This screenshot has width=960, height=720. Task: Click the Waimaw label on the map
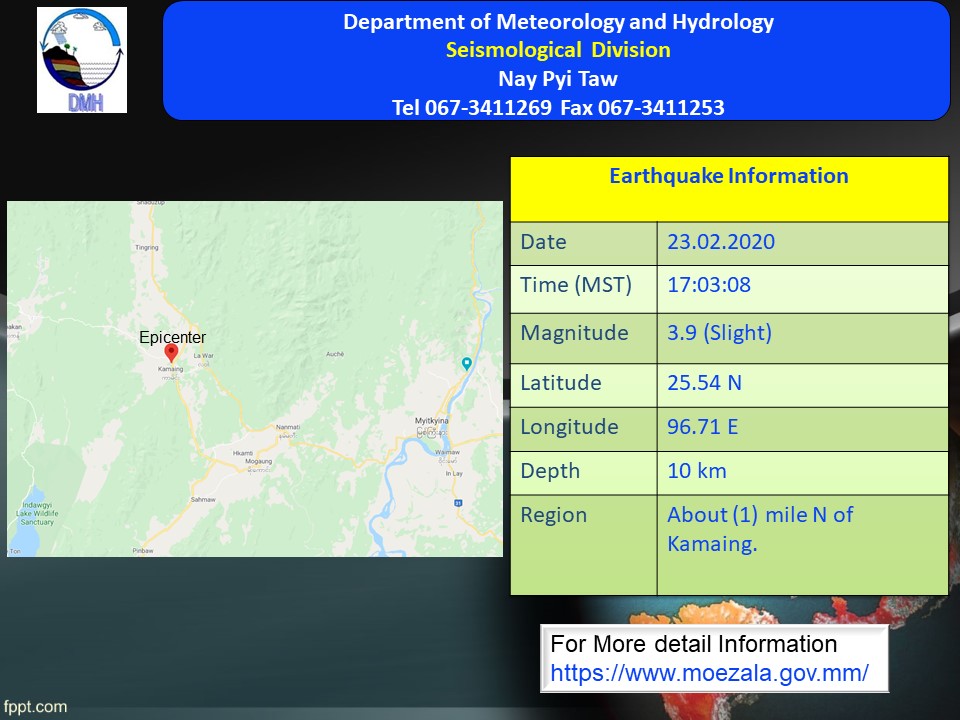[448, 452]
